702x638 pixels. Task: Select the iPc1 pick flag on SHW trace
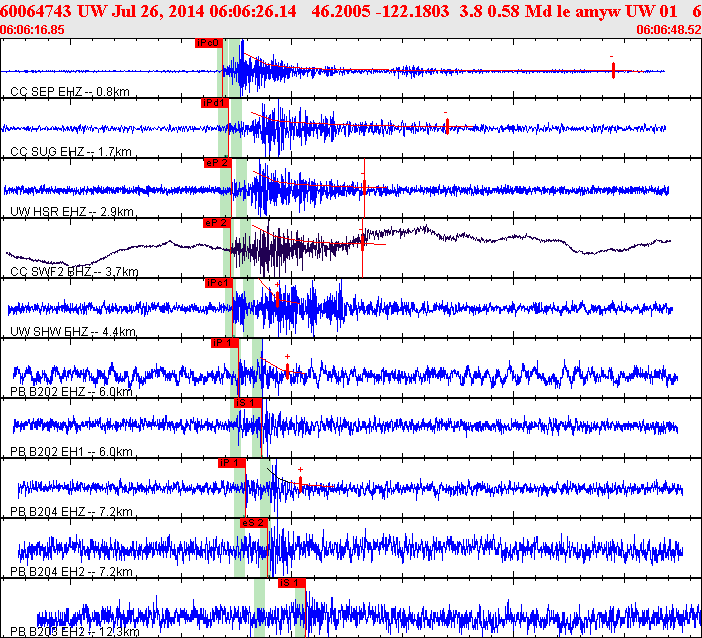219,283
